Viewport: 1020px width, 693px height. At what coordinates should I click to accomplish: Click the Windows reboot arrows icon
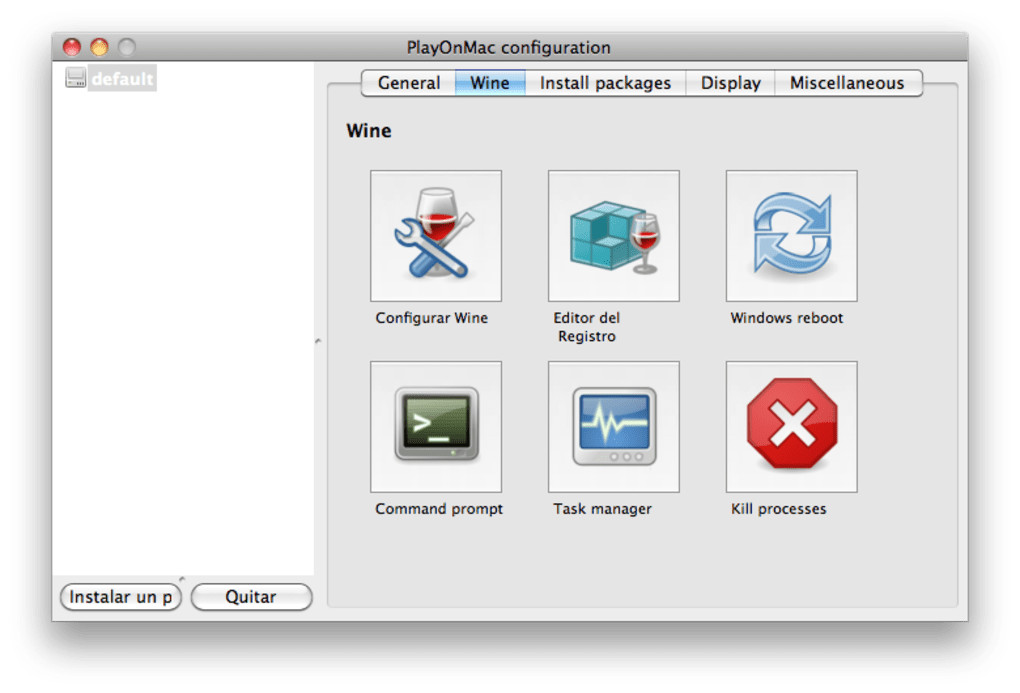coord(792,236)
